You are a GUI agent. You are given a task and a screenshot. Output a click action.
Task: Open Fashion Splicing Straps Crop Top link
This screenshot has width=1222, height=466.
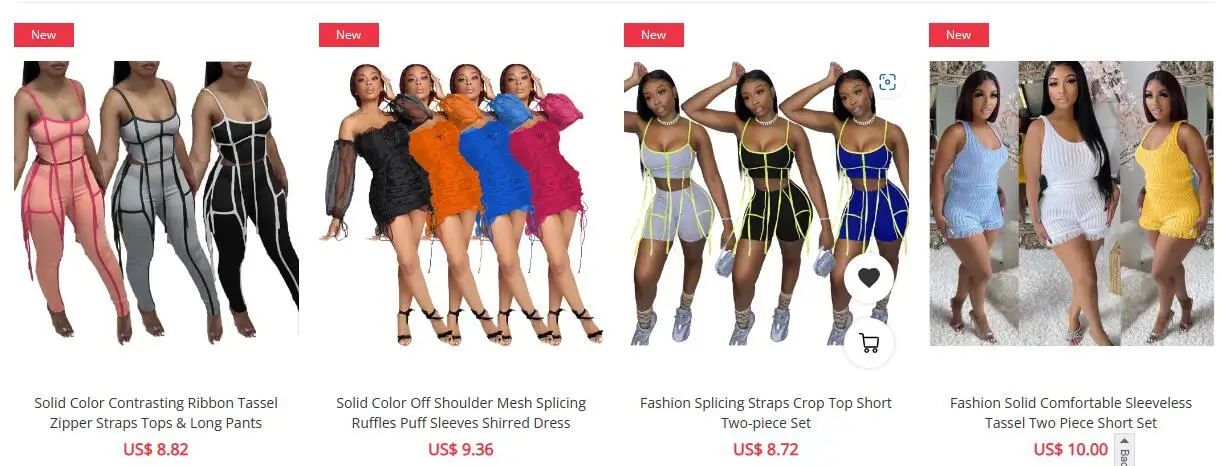point(766,413)
